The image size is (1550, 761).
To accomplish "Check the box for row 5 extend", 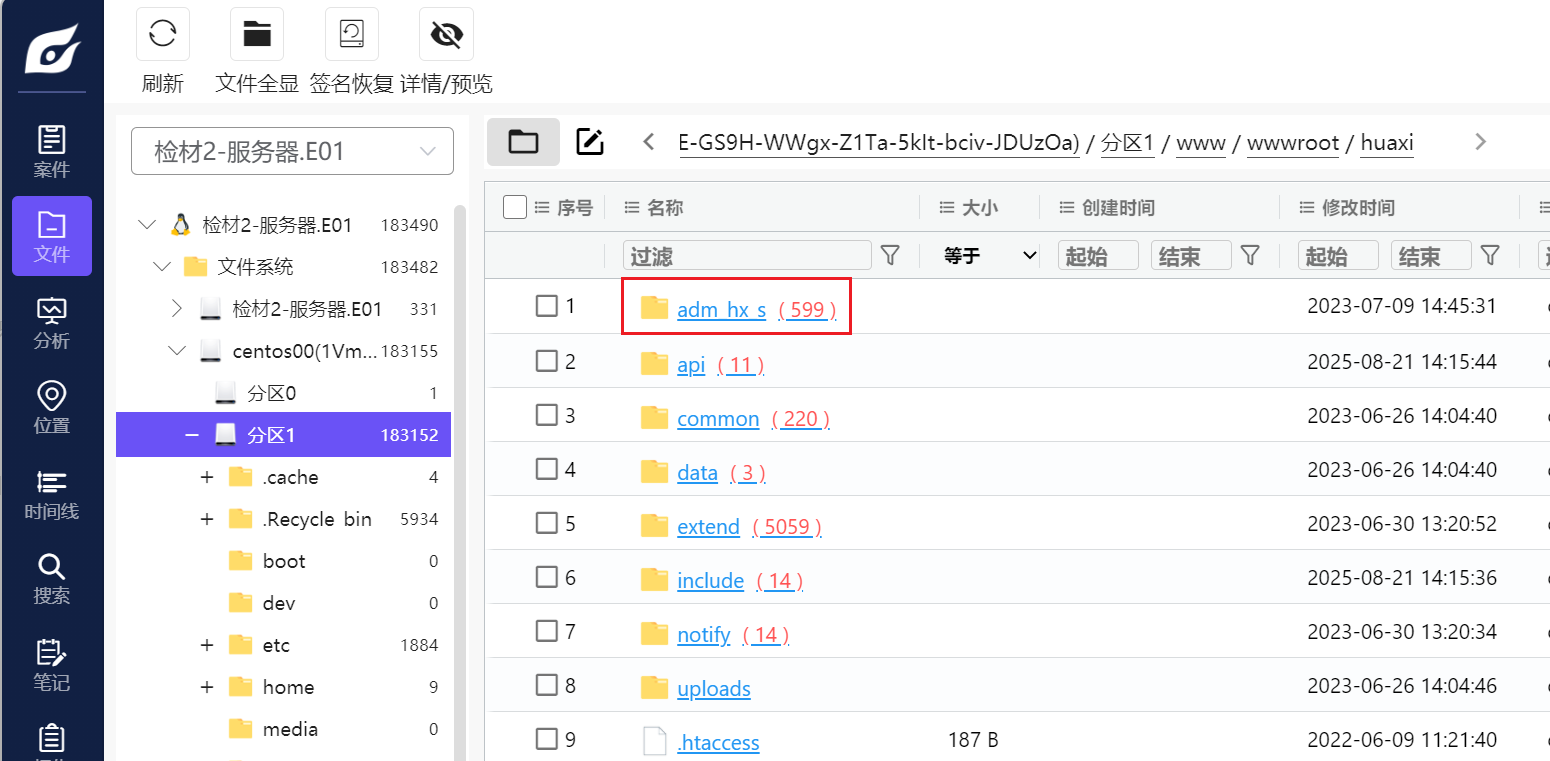I will [546, 523].
